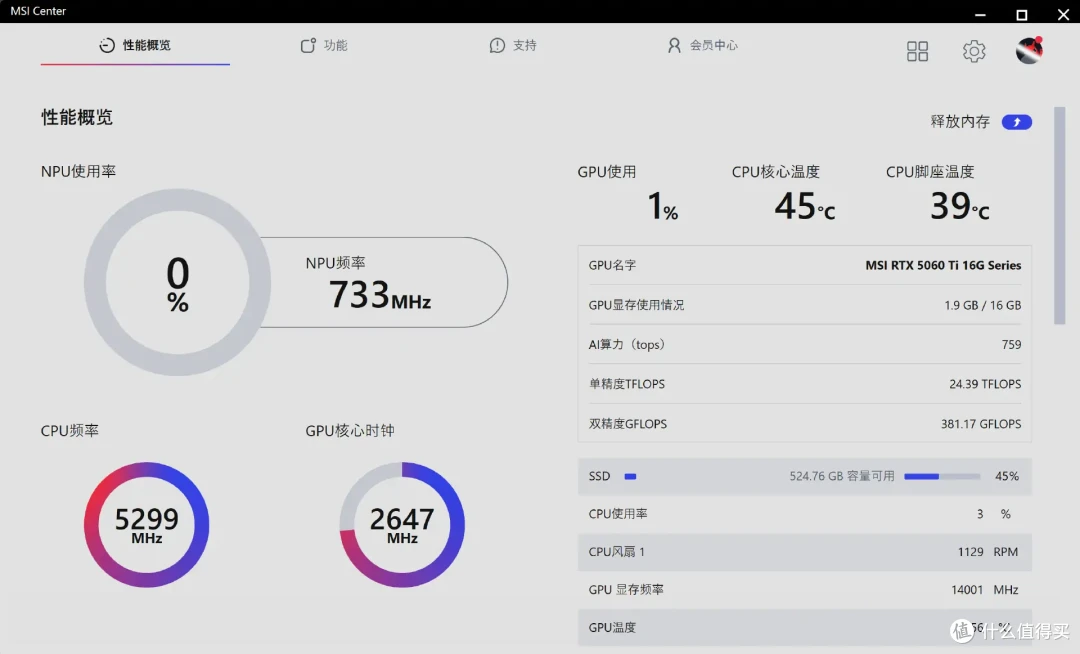Select the CPU风扇 1 row
The height and width of the screenshot is (654, 1080).
tap(804, 552)
